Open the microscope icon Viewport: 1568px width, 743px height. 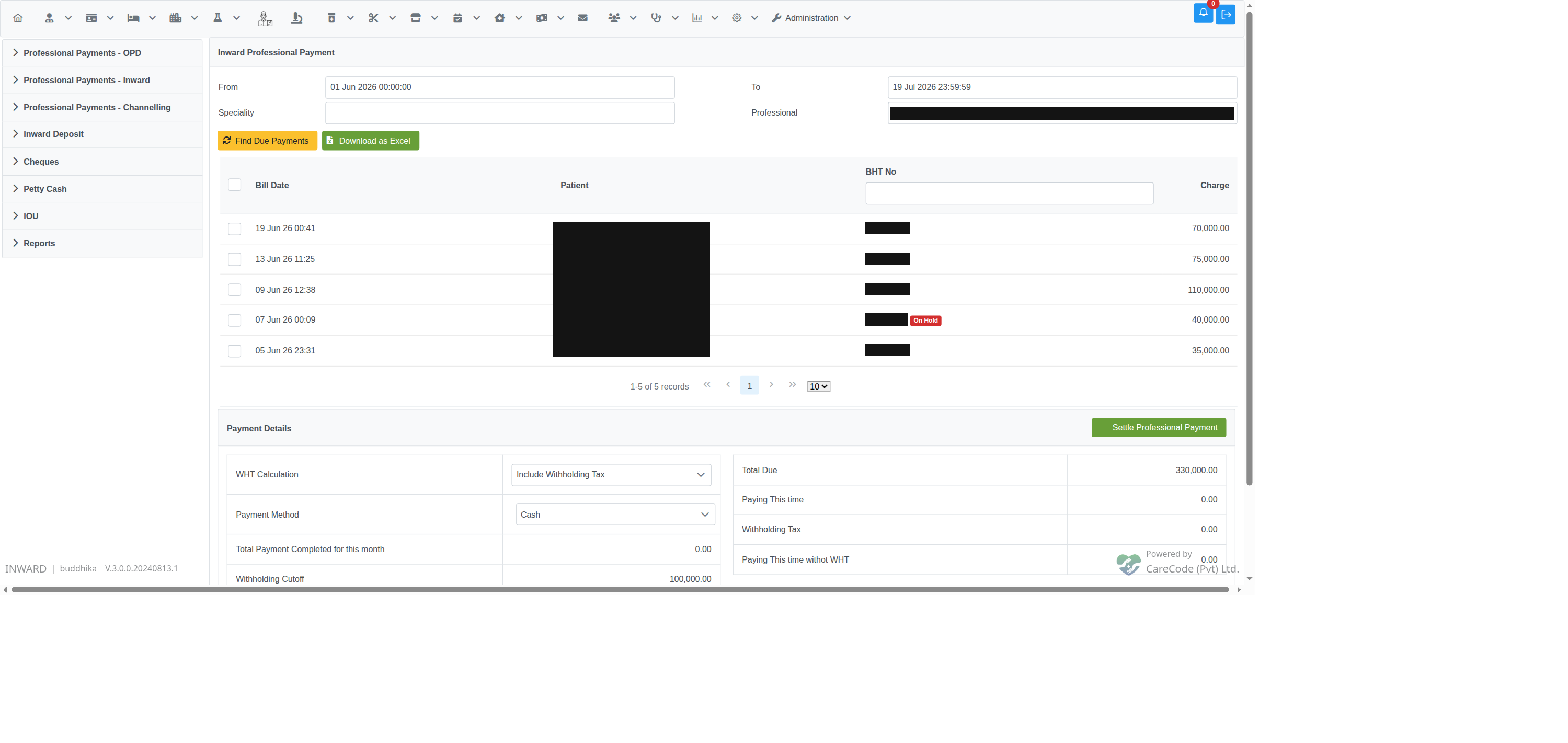[296, 18]
